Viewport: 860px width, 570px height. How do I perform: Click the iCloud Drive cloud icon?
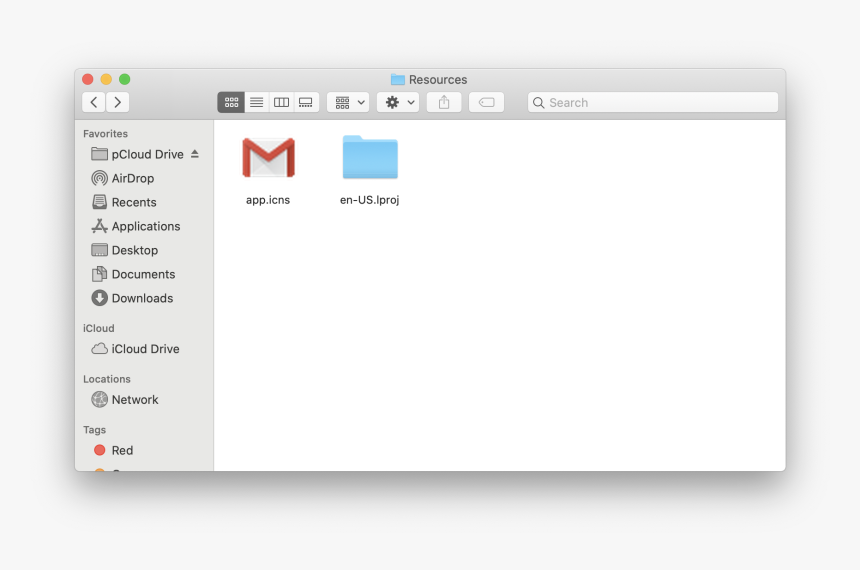pyautogui.click(x=99, y=349)
